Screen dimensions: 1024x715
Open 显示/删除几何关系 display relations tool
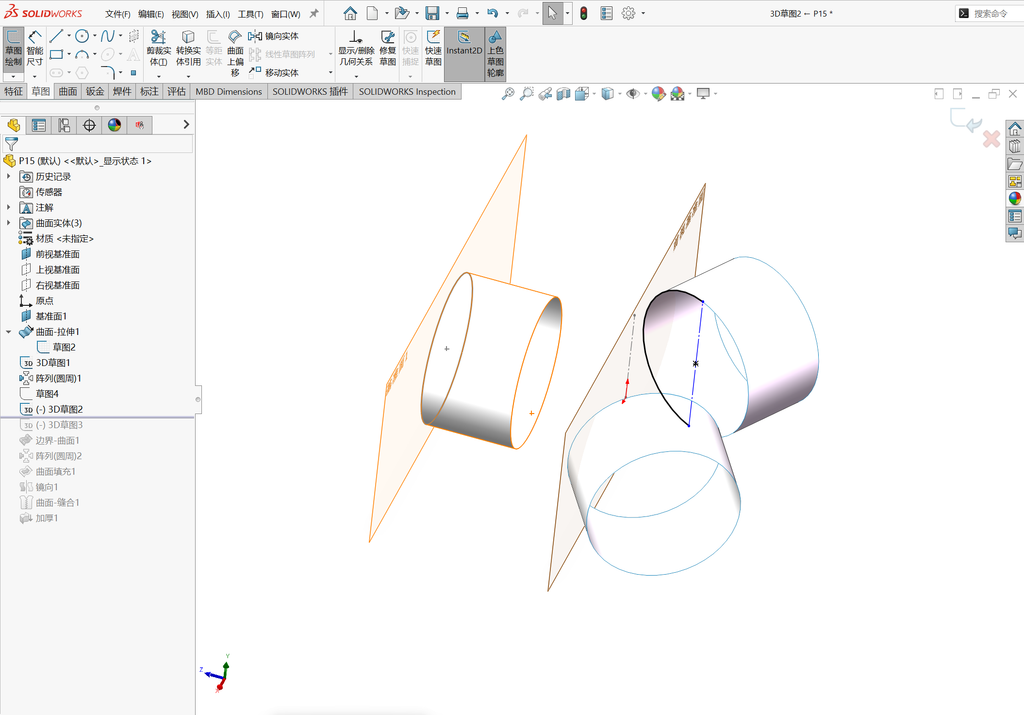point(355,48)
